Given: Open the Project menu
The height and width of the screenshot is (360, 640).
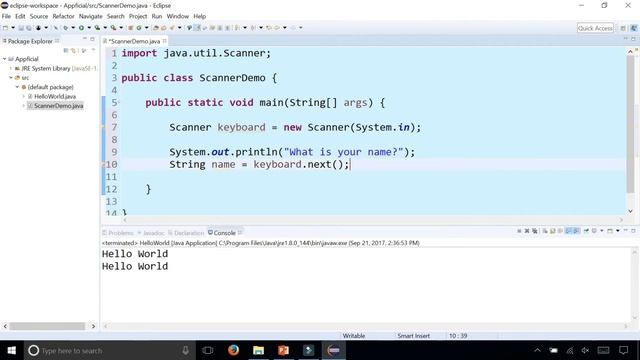Looking at the screenshot, I should pos(138,16).
